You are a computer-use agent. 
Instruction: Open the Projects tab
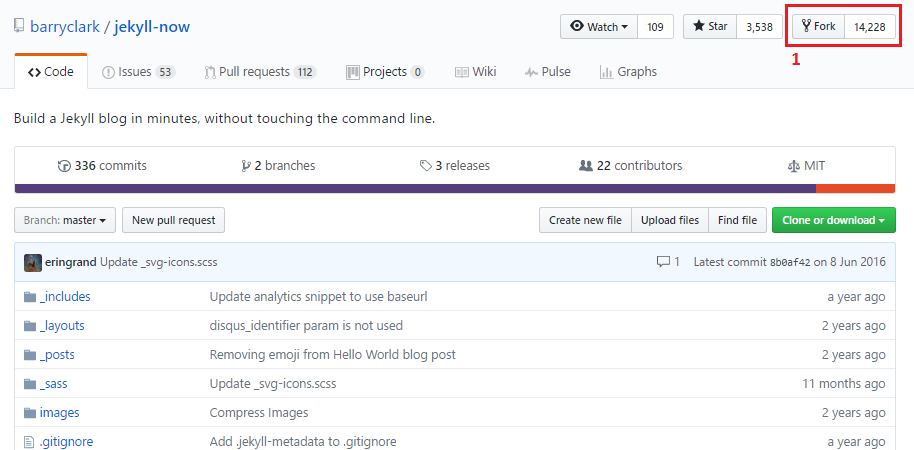click(x=385, y=72)
